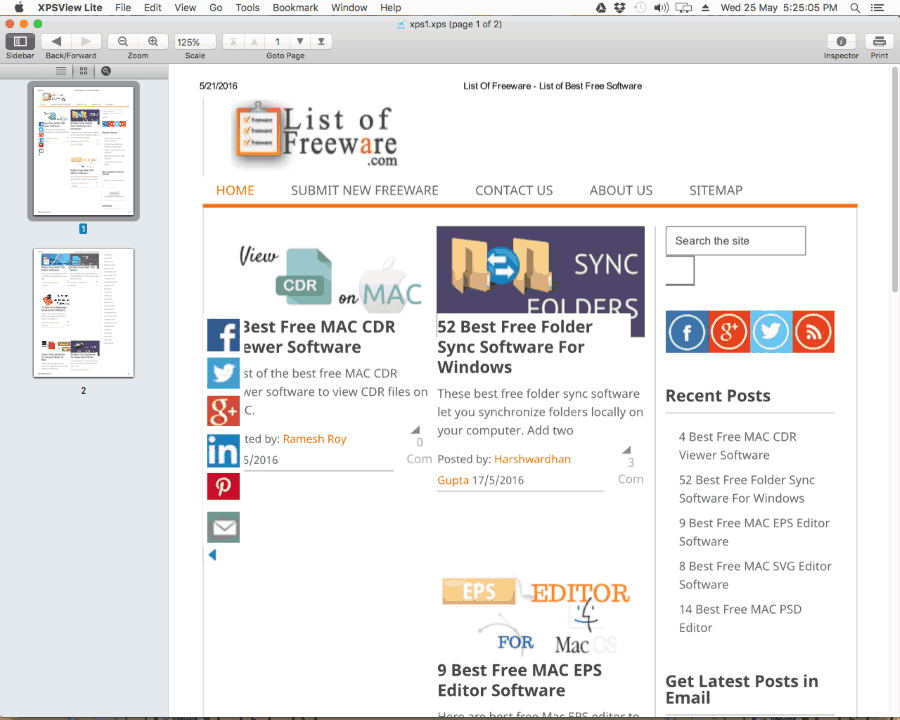The image size is (900, 720).
Task: Share via the email envelope icon
Action: [223, 527]
